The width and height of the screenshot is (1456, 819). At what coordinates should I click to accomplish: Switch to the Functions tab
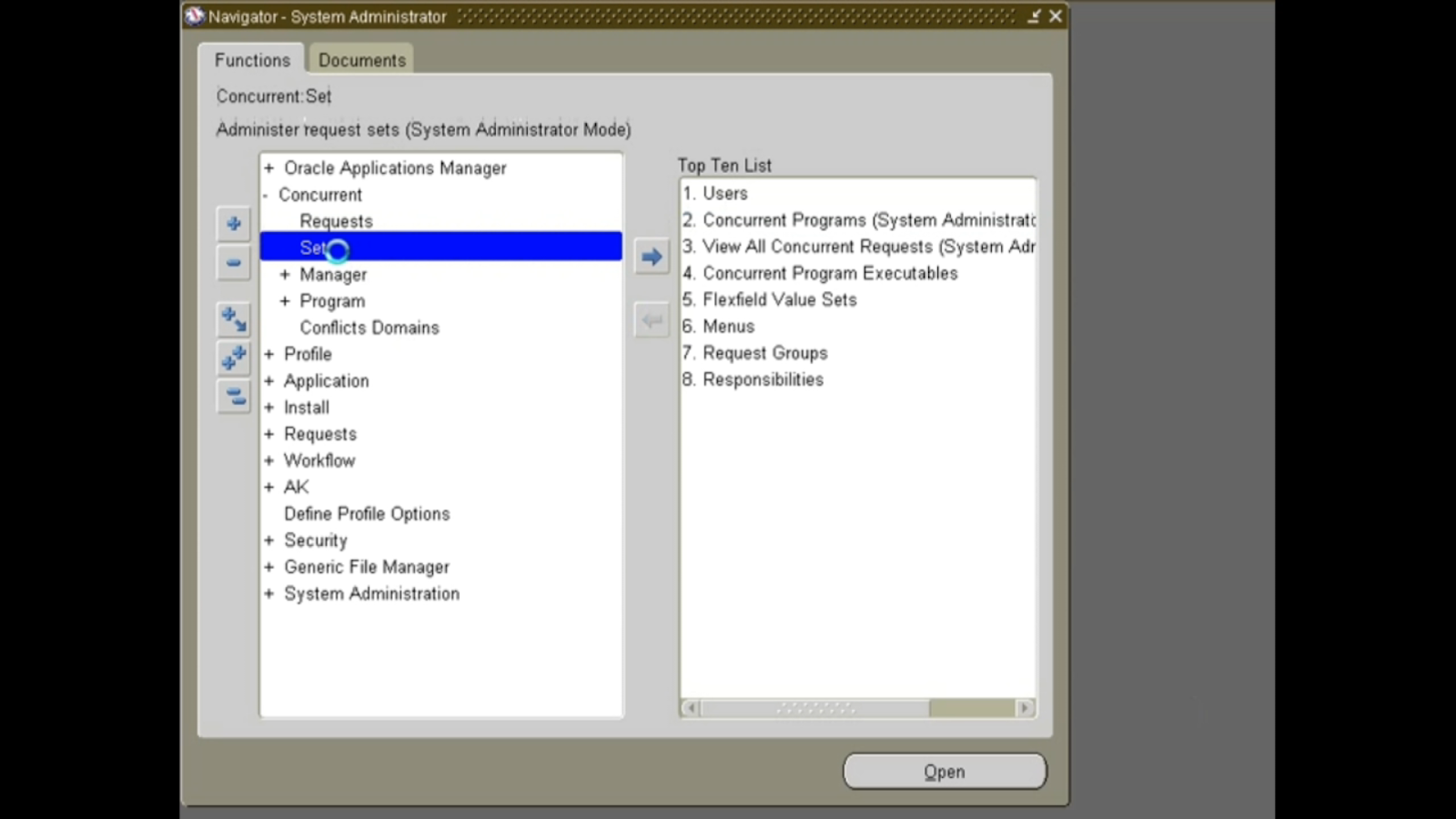(252, 59)
